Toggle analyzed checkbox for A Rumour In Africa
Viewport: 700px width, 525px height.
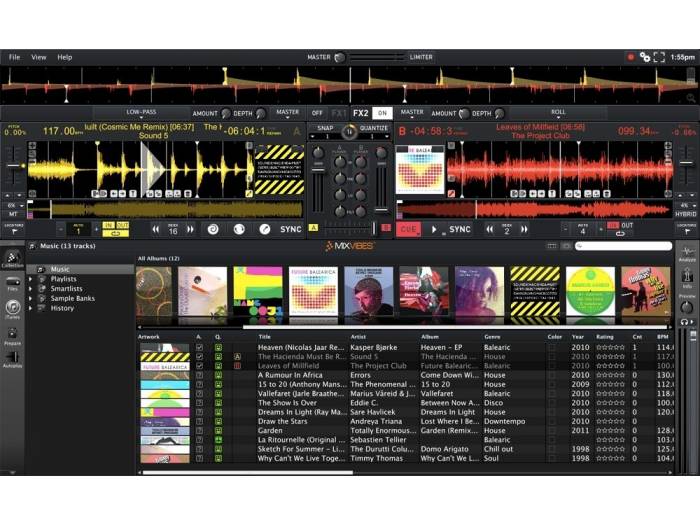click(200, 375)
